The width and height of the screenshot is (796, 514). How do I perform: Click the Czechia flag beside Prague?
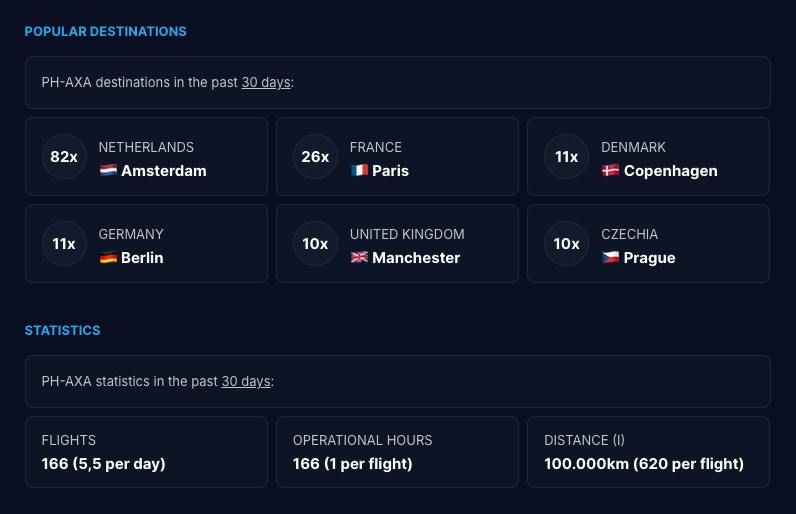click(610, 258)
